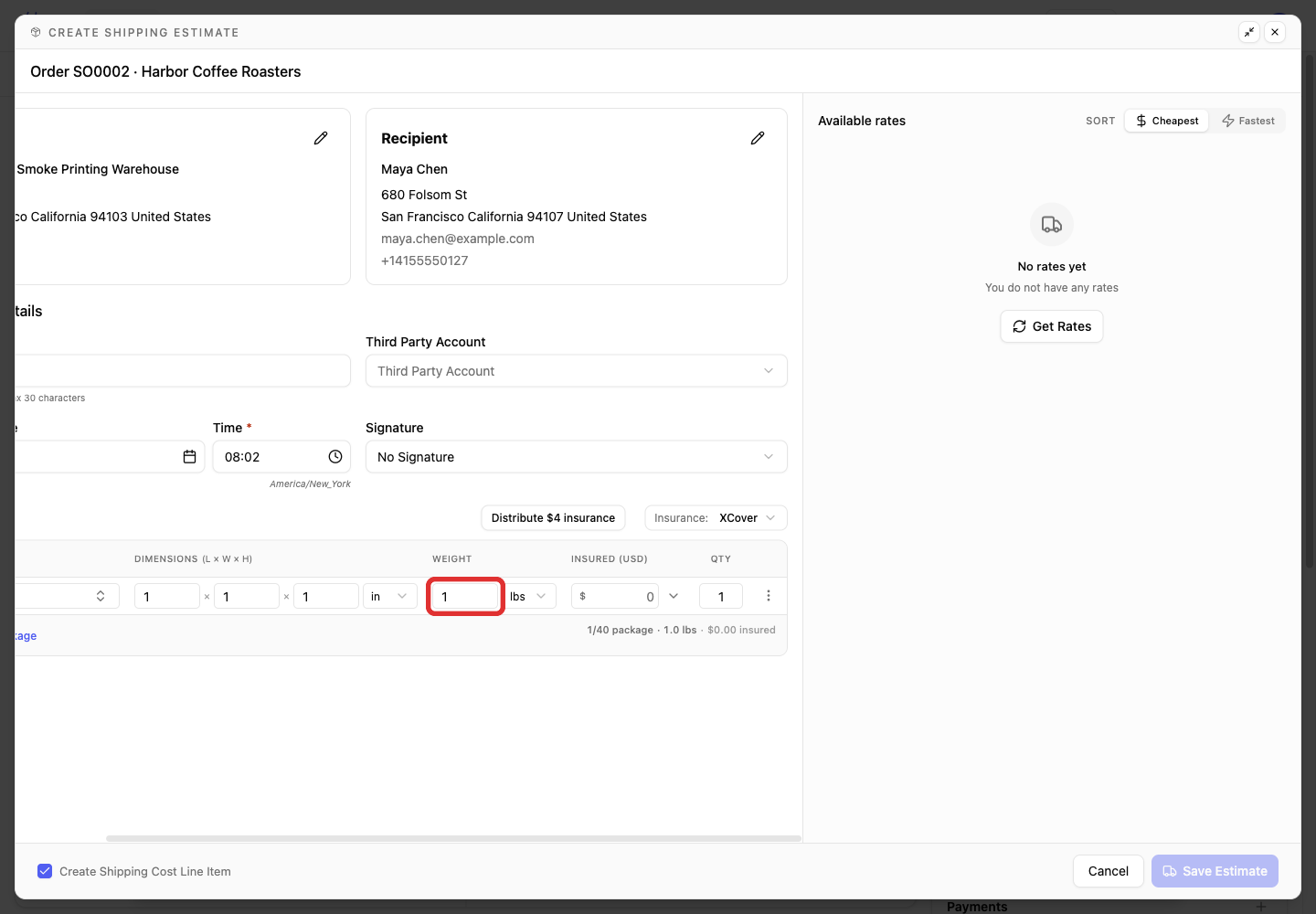
Task: Edit sender warehouse address pencil icon
Action: coord(321,138)
